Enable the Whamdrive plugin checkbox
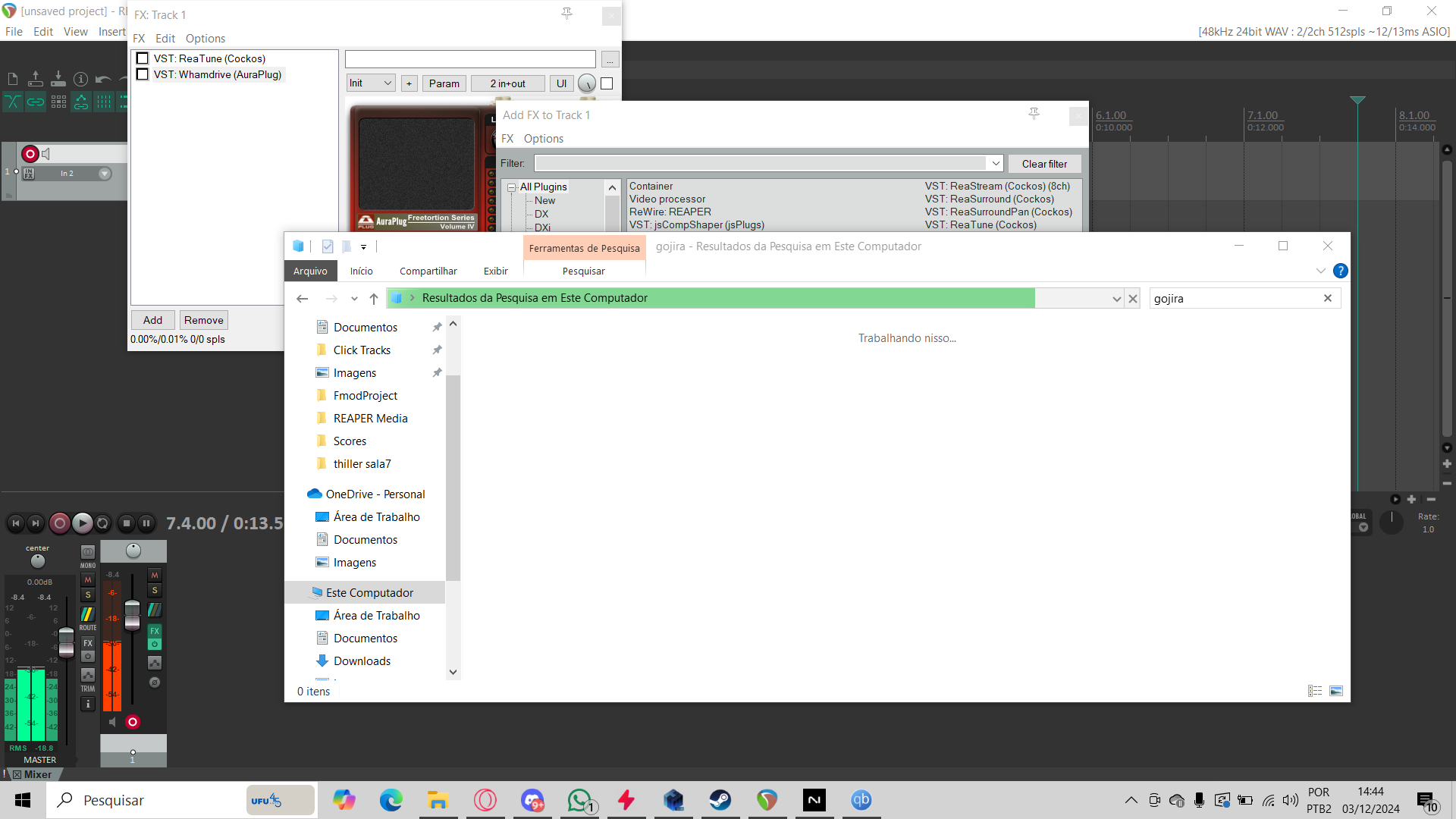 tap(142, 74)
